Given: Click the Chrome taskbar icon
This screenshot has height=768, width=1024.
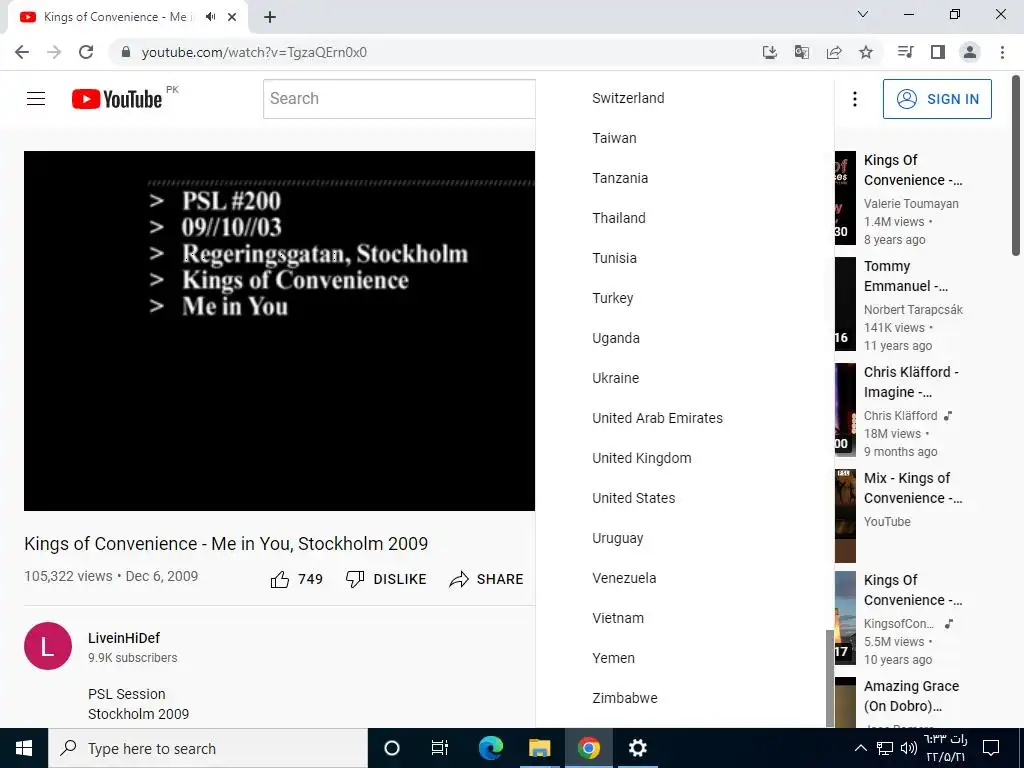Looking at the screenshot, I should pos(588,748).
